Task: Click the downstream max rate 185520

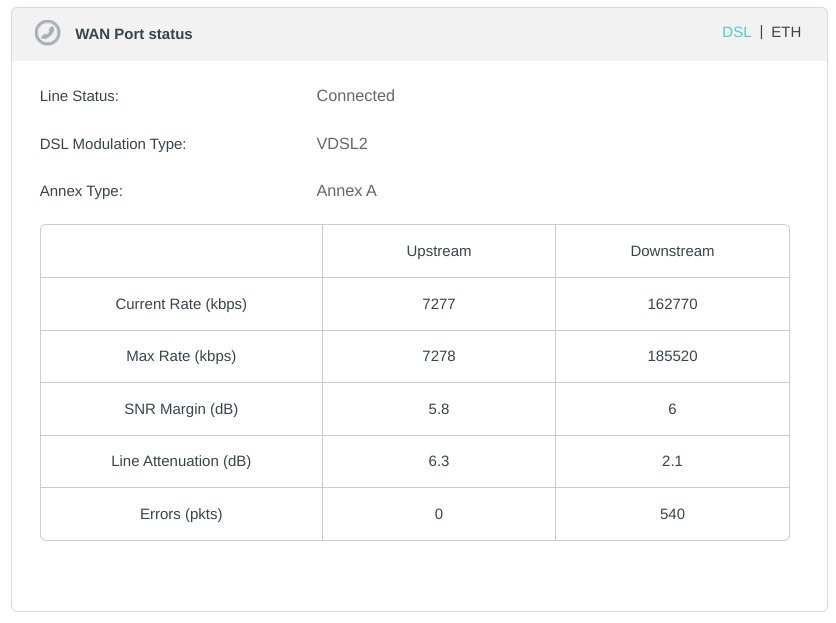Action: (x=672, y=356)
